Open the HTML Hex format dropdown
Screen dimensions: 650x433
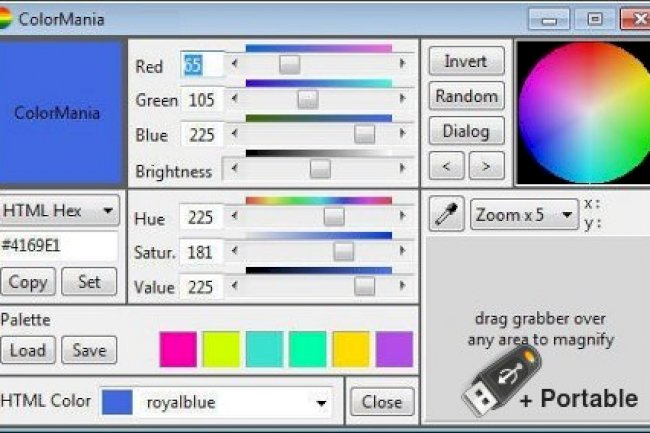click(x=60, y=211)
